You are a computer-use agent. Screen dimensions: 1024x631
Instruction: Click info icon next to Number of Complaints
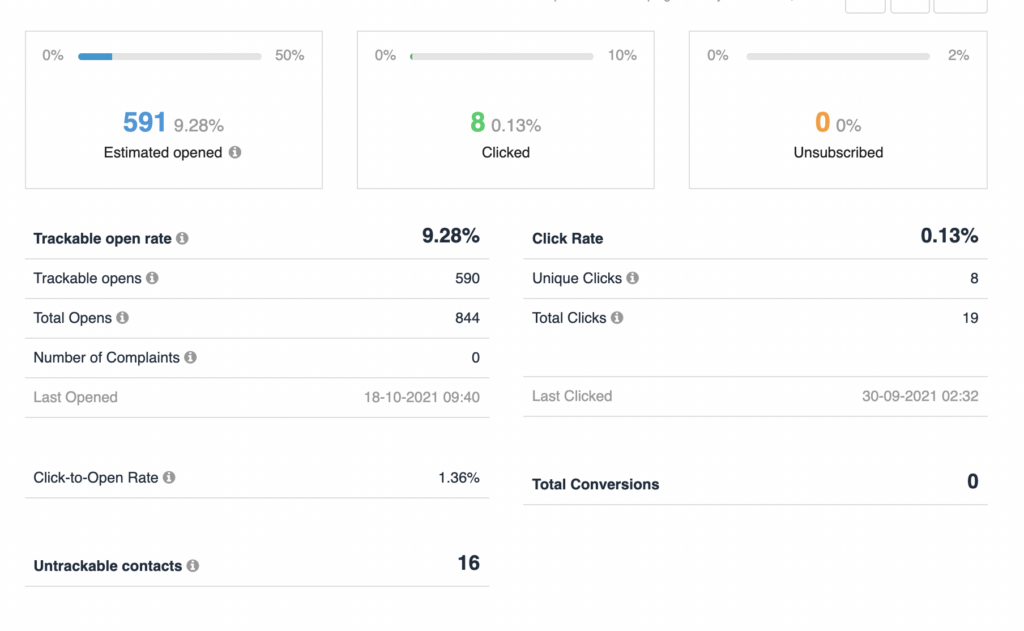pyautogui.click(x=190, y=357)
